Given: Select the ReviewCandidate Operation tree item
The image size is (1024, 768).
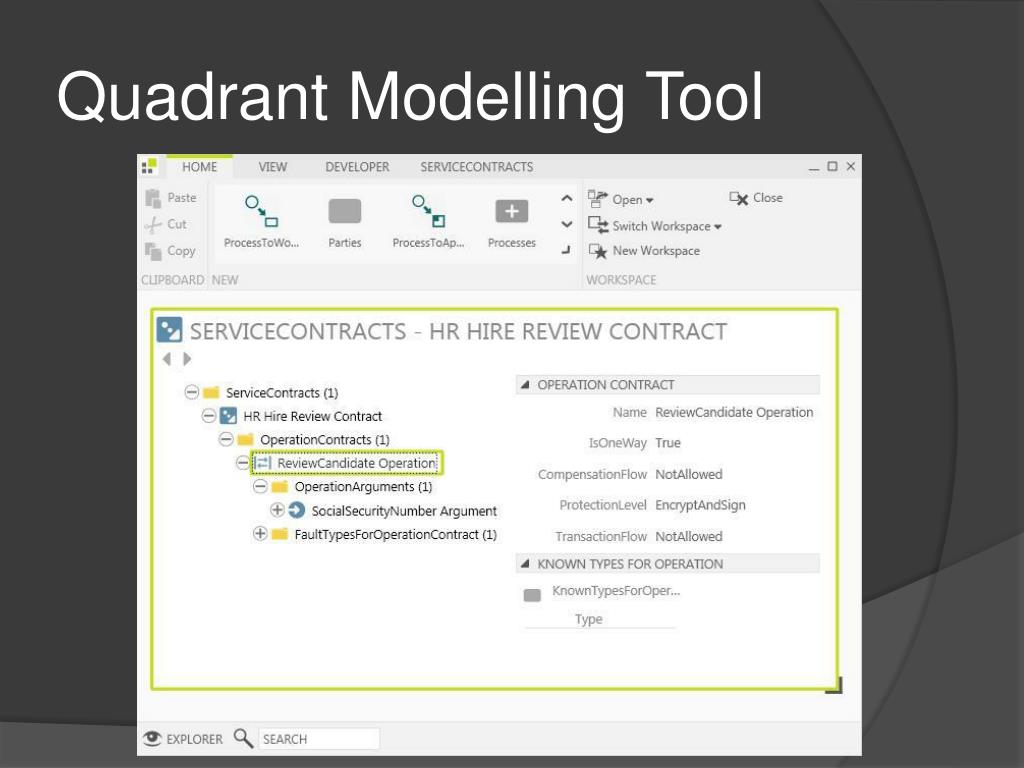Looking at the screenshot, I should tap(357, 463).
